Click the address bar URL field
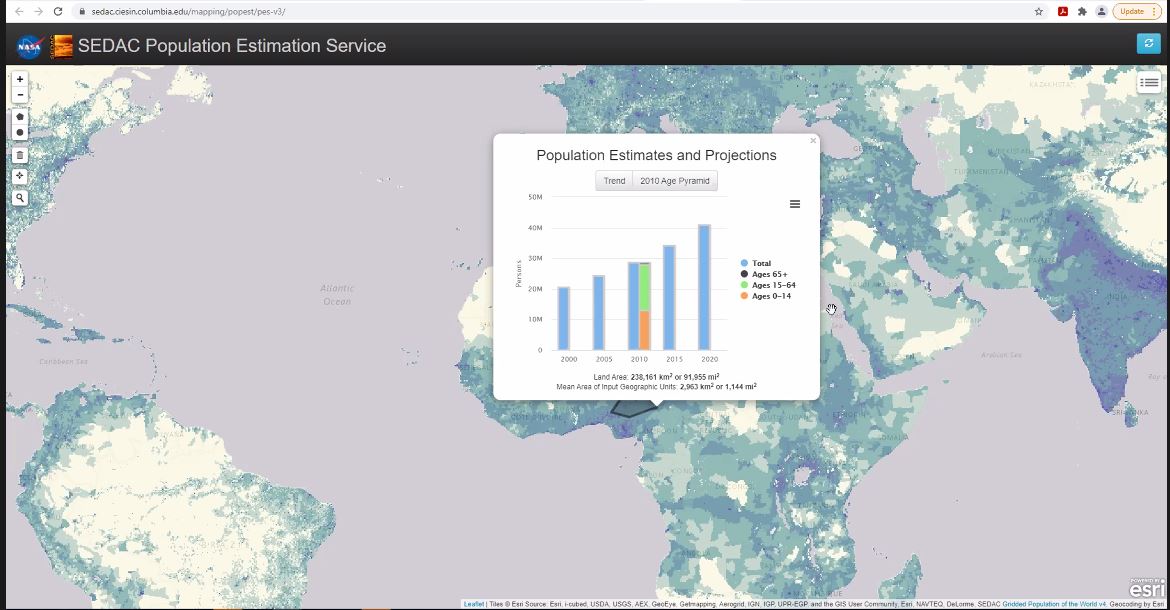Screen dimensions: 1170x610 pos(552,11)
